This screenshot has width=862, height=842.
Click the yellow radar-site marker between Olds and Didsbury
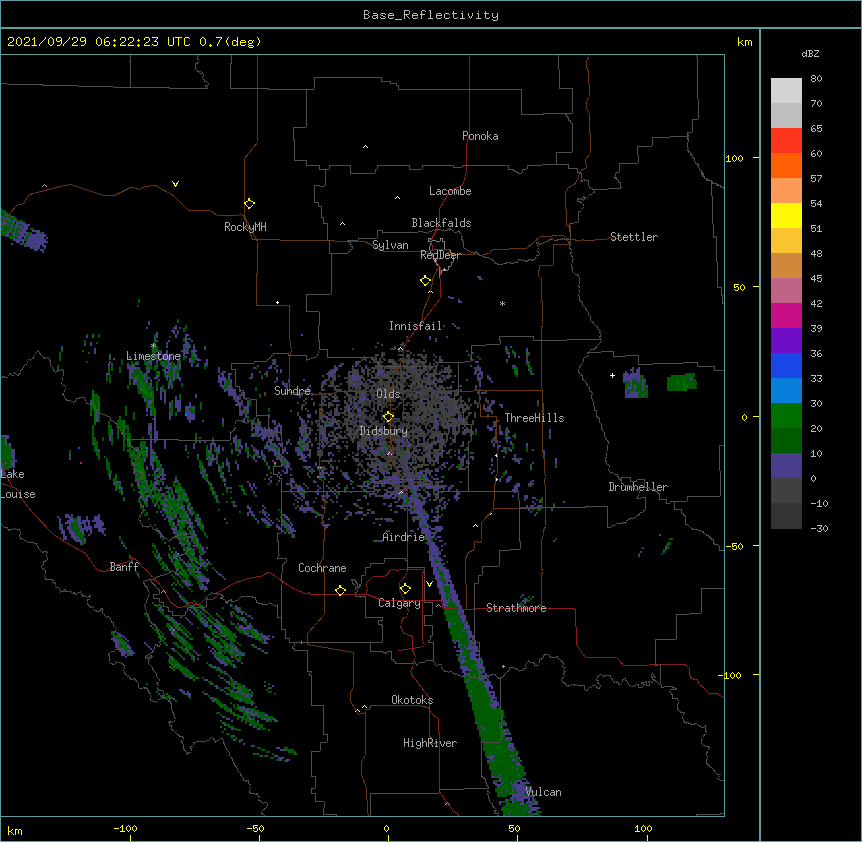point(388,417)
